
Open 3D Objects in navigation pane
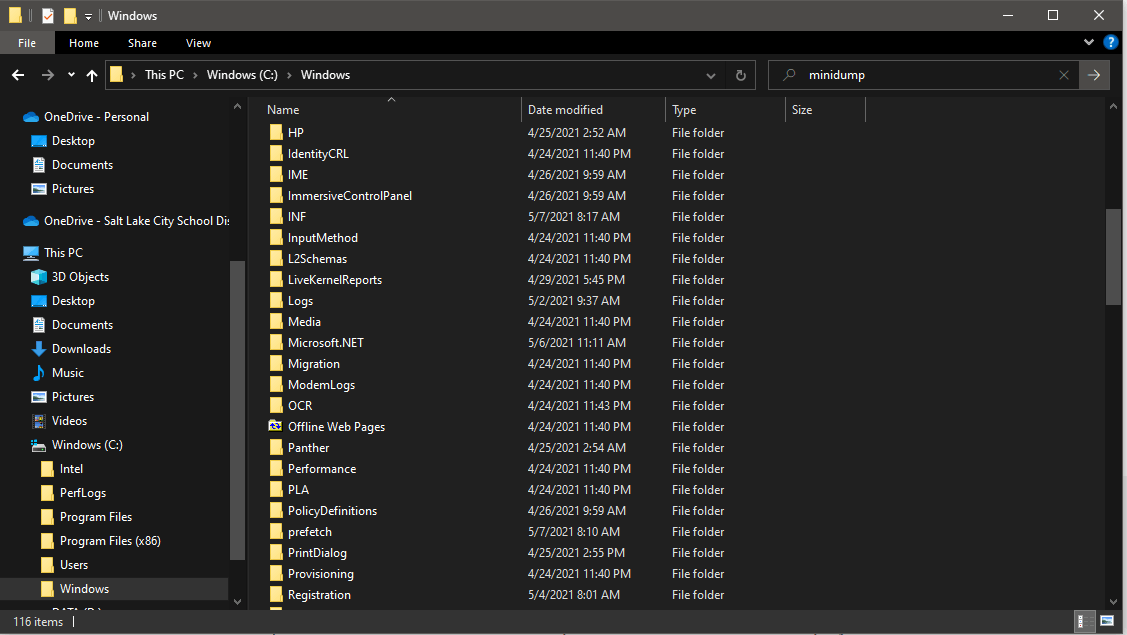pyautogui.click(x=80, y=277)
